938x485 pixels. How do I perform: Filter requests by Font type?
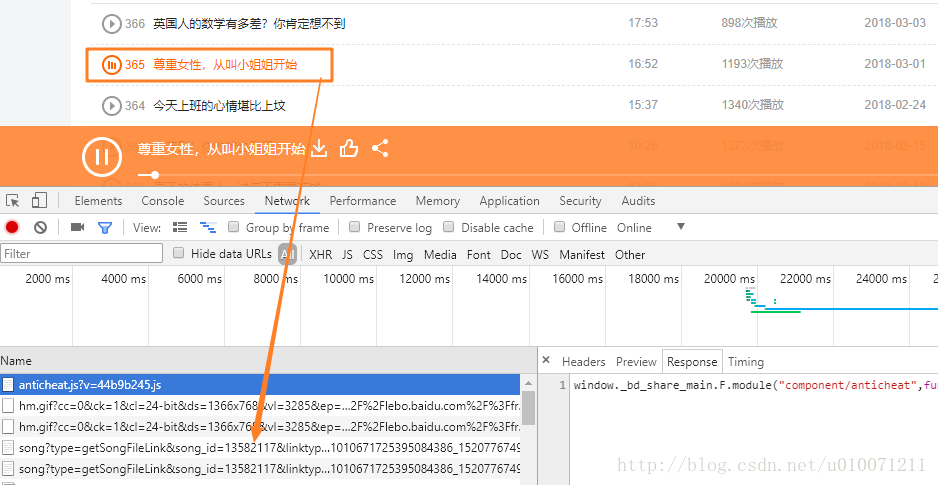pyautogui.click(x=479, y=255)
